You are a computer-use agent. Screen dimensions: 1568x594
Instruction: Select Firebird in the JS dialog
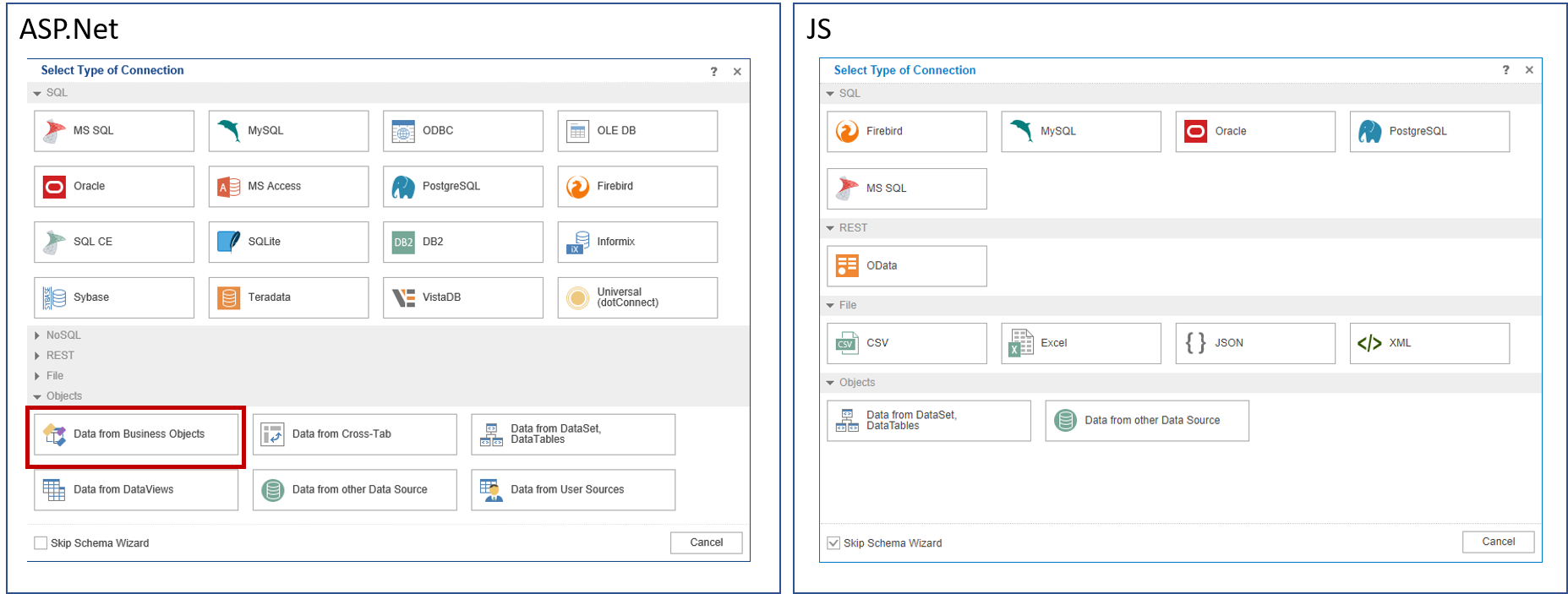point(907,132)
